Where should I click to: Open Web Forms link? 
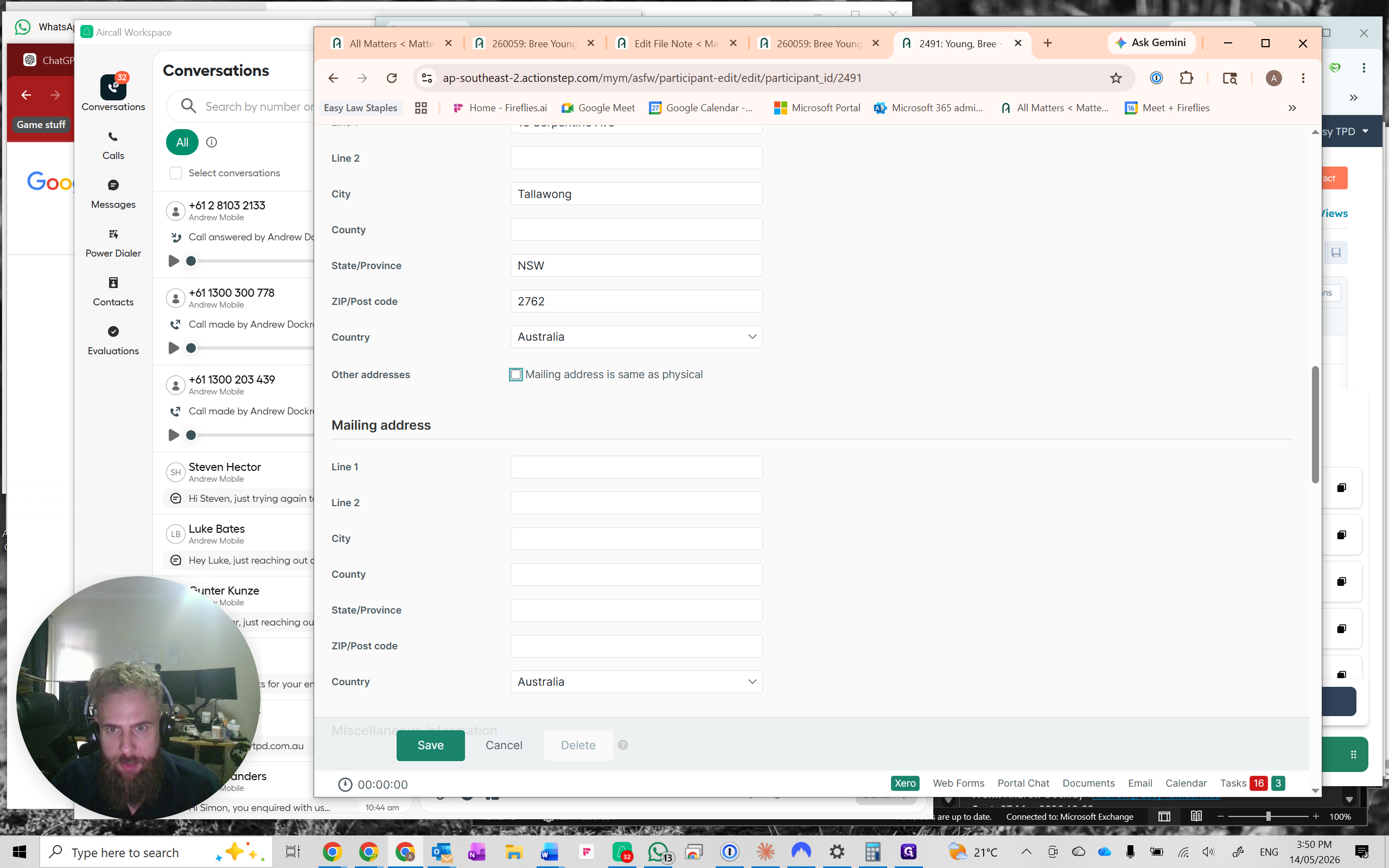click(x=959, y=783)
